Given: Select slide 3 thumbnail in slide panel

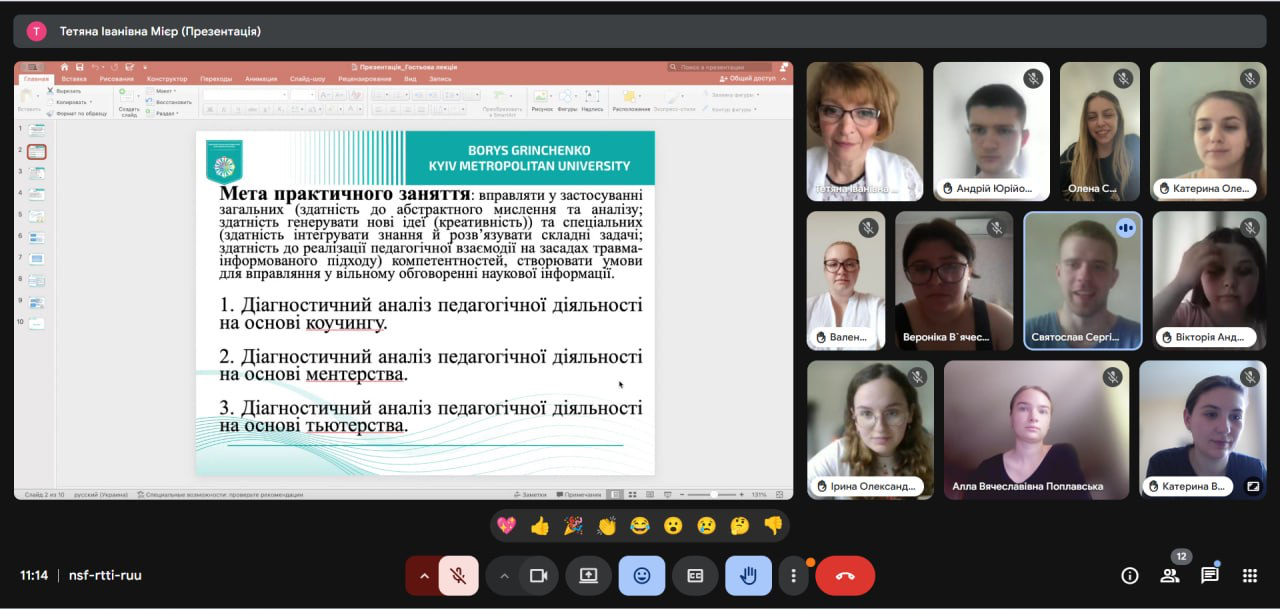Looking at the screenshot, I should [37, 173].
